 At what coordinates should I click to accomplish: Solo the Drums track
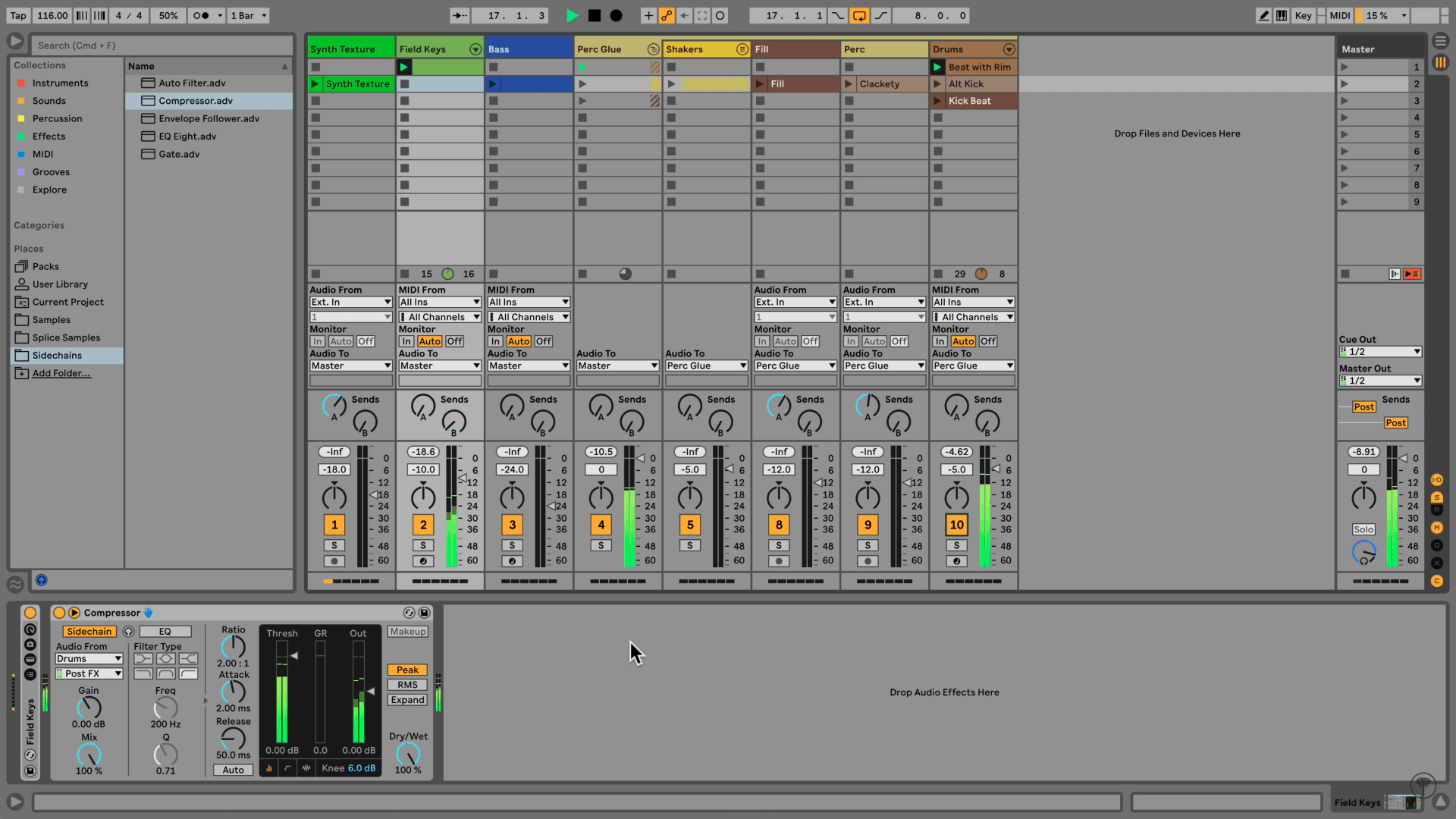click(x=956, y=545)
